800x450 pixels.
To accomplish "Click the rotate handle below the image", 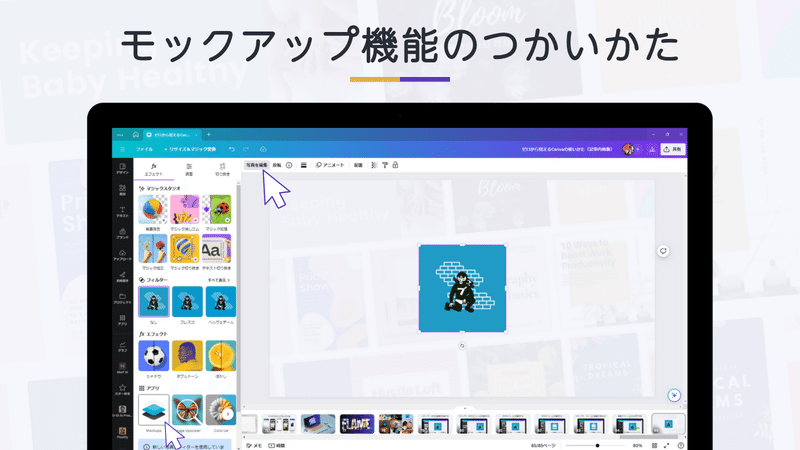I will pyautogui.click(x=462, y=346).
